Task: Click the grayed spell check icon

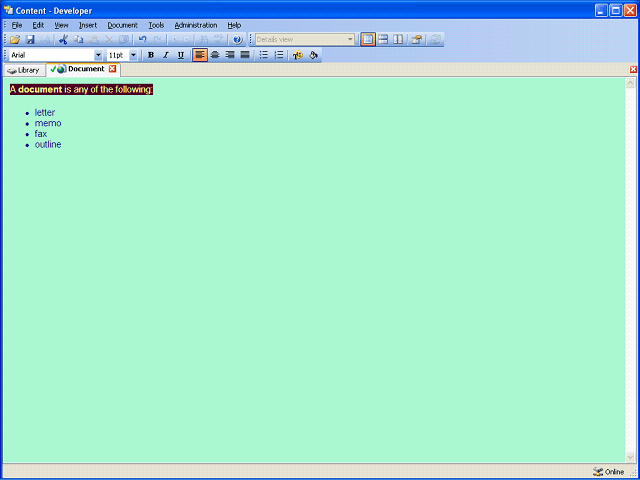Action: (x=219, y=40)
